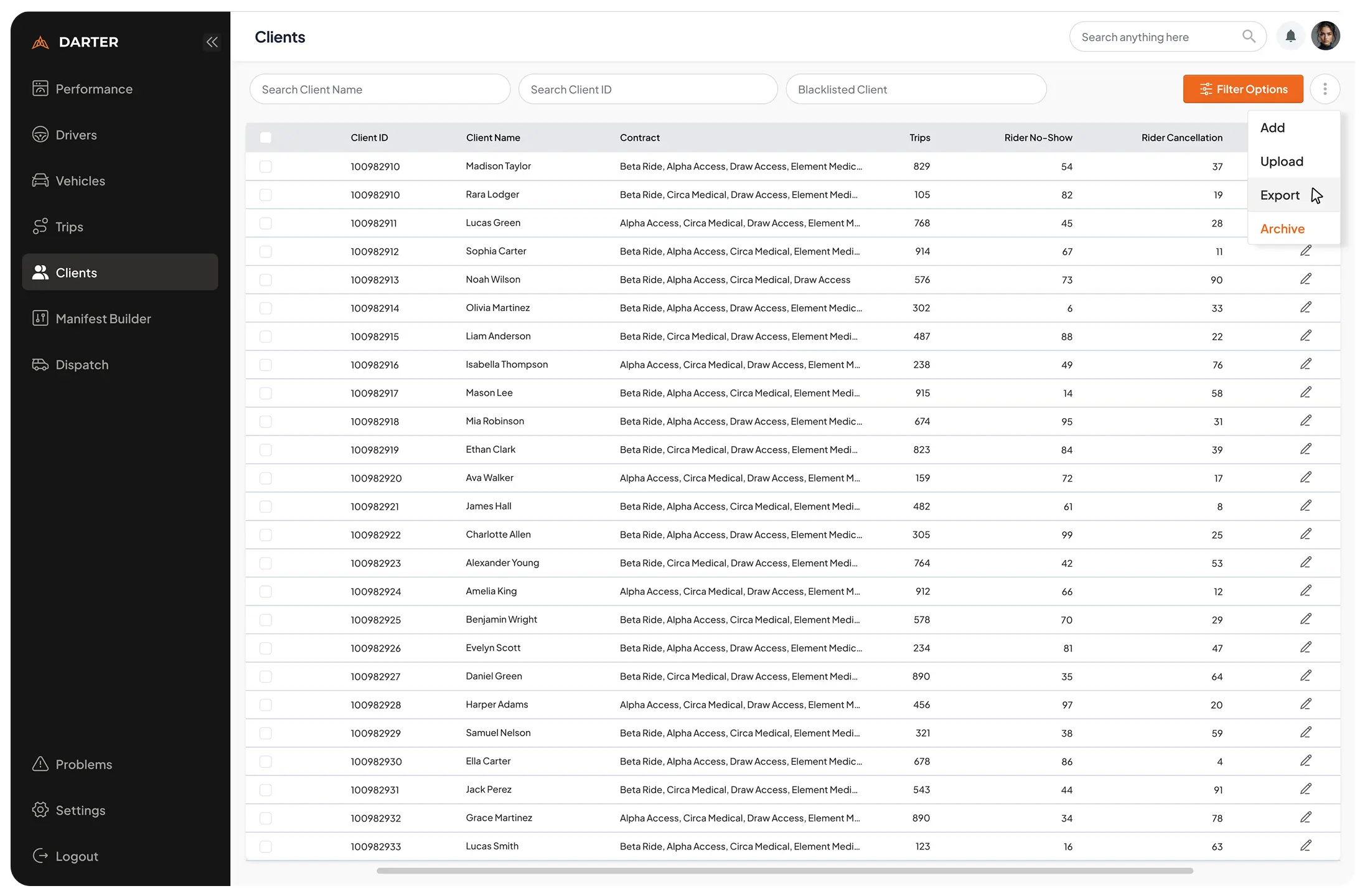
Task: Focus the Search Client Name field
Action: pyautogui.click(x=380, y=90)
